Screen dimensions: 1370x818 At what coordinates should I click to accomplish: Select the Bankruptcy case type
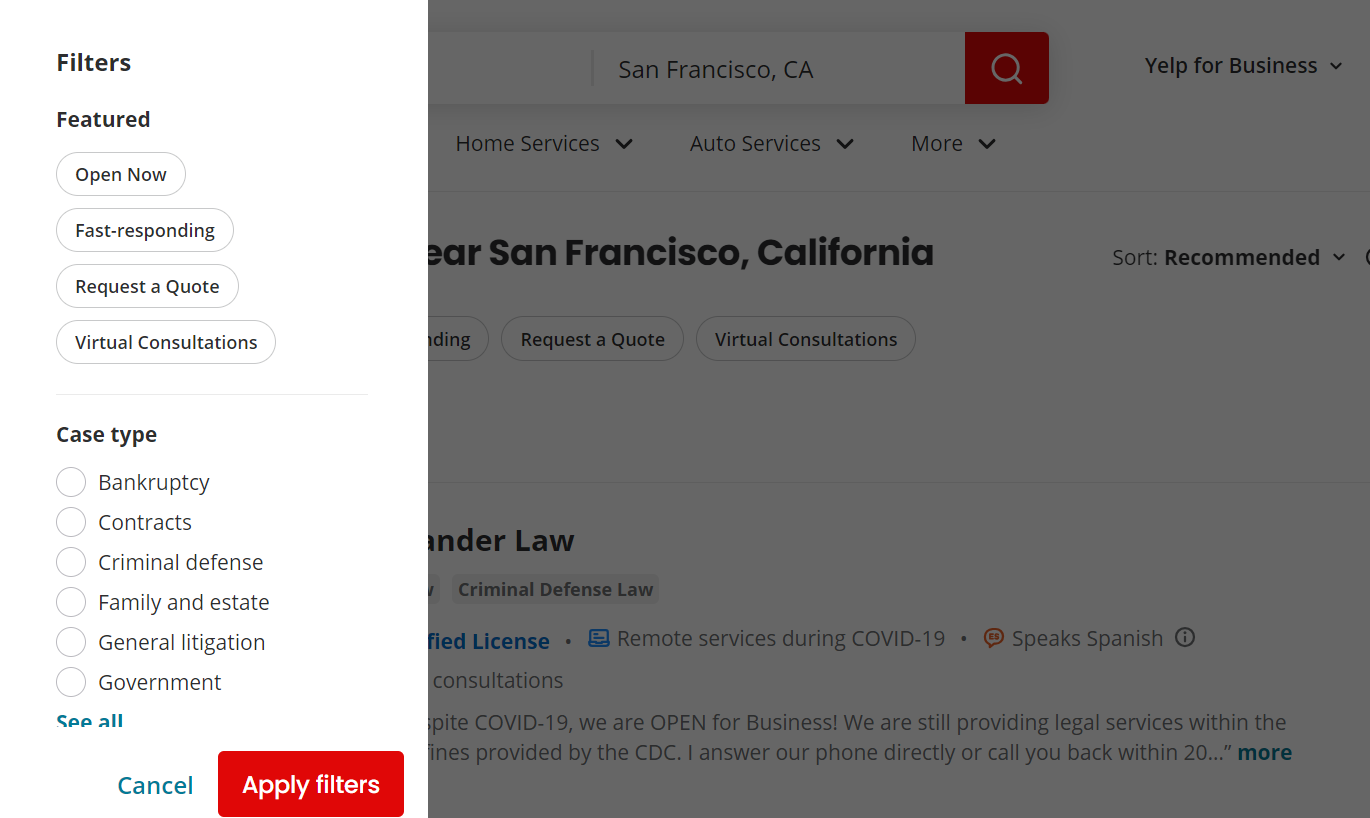pyautogui.click(x=71, y=482)
